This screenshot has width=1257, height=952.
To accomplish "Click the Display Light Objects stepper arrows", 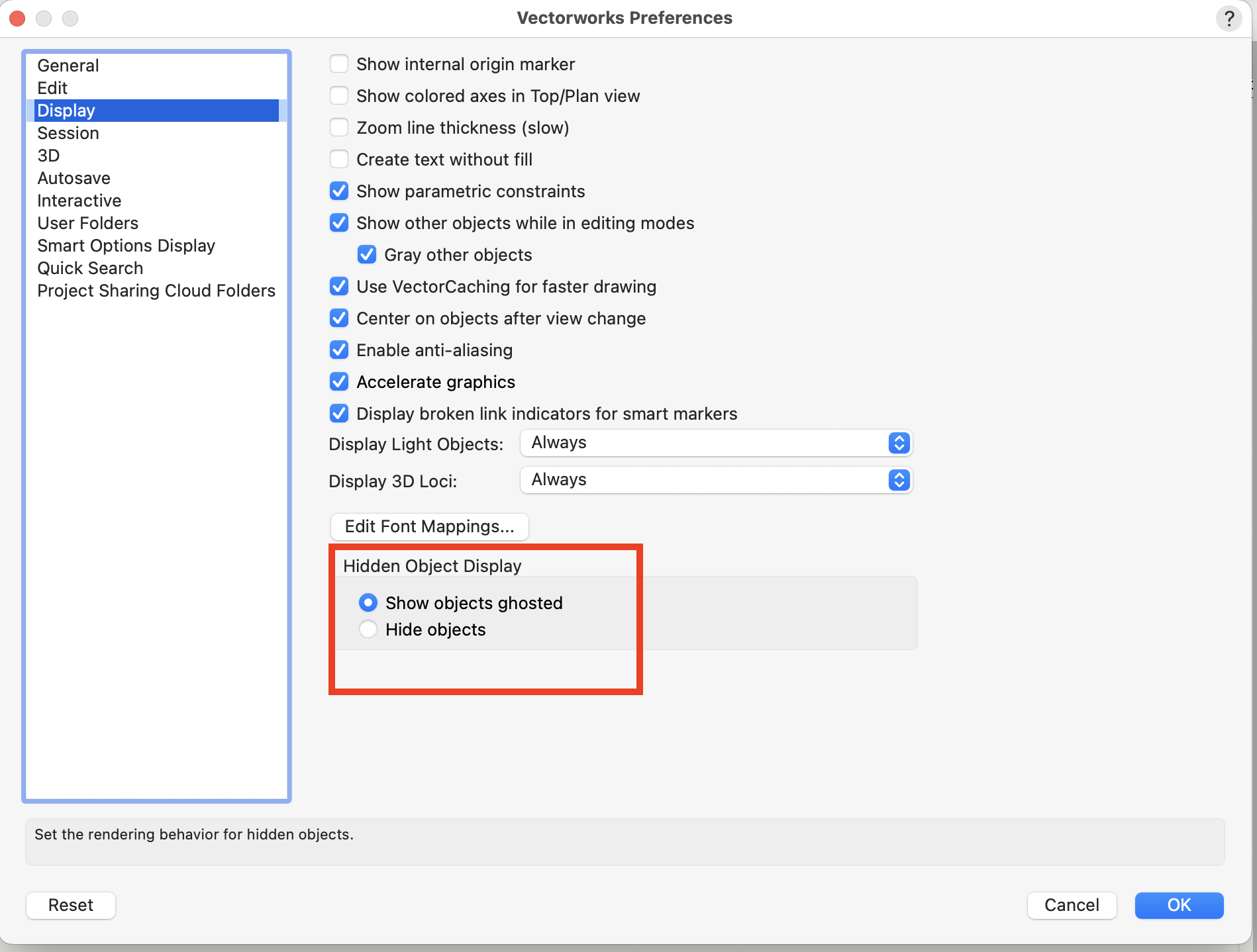I will click(x=898, y=443).
